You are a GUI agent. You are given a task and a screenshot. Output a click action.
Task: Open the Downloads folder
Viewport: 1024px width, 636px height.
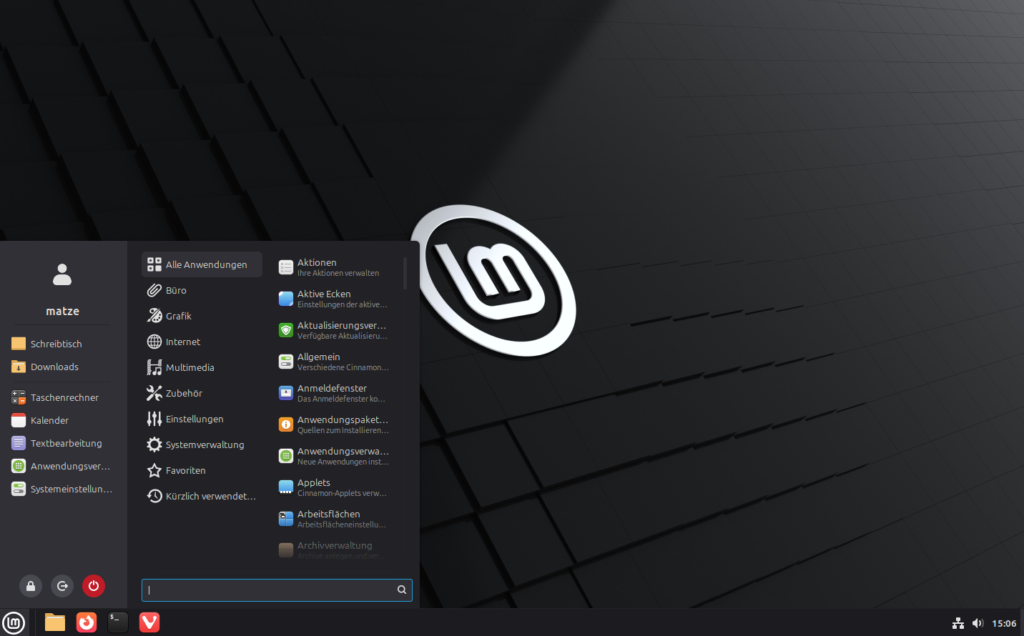click(x=54, y=367)
